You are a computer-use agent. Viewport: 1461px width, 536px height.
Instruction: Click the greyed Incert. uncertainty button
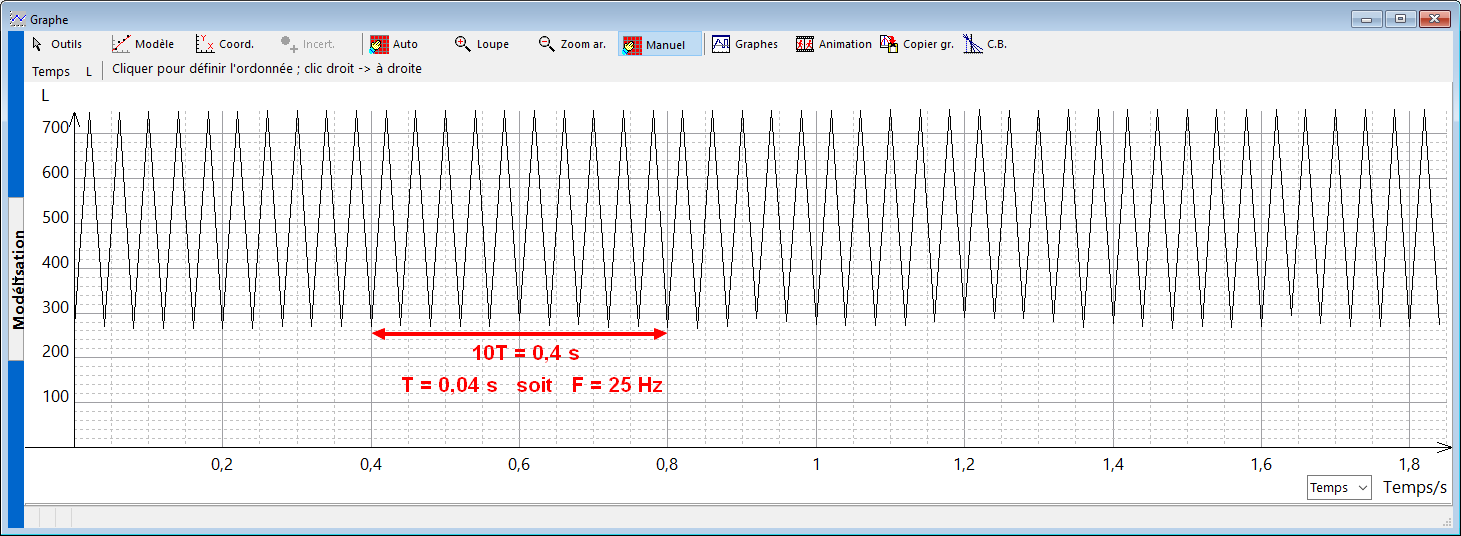coord(308,44)
